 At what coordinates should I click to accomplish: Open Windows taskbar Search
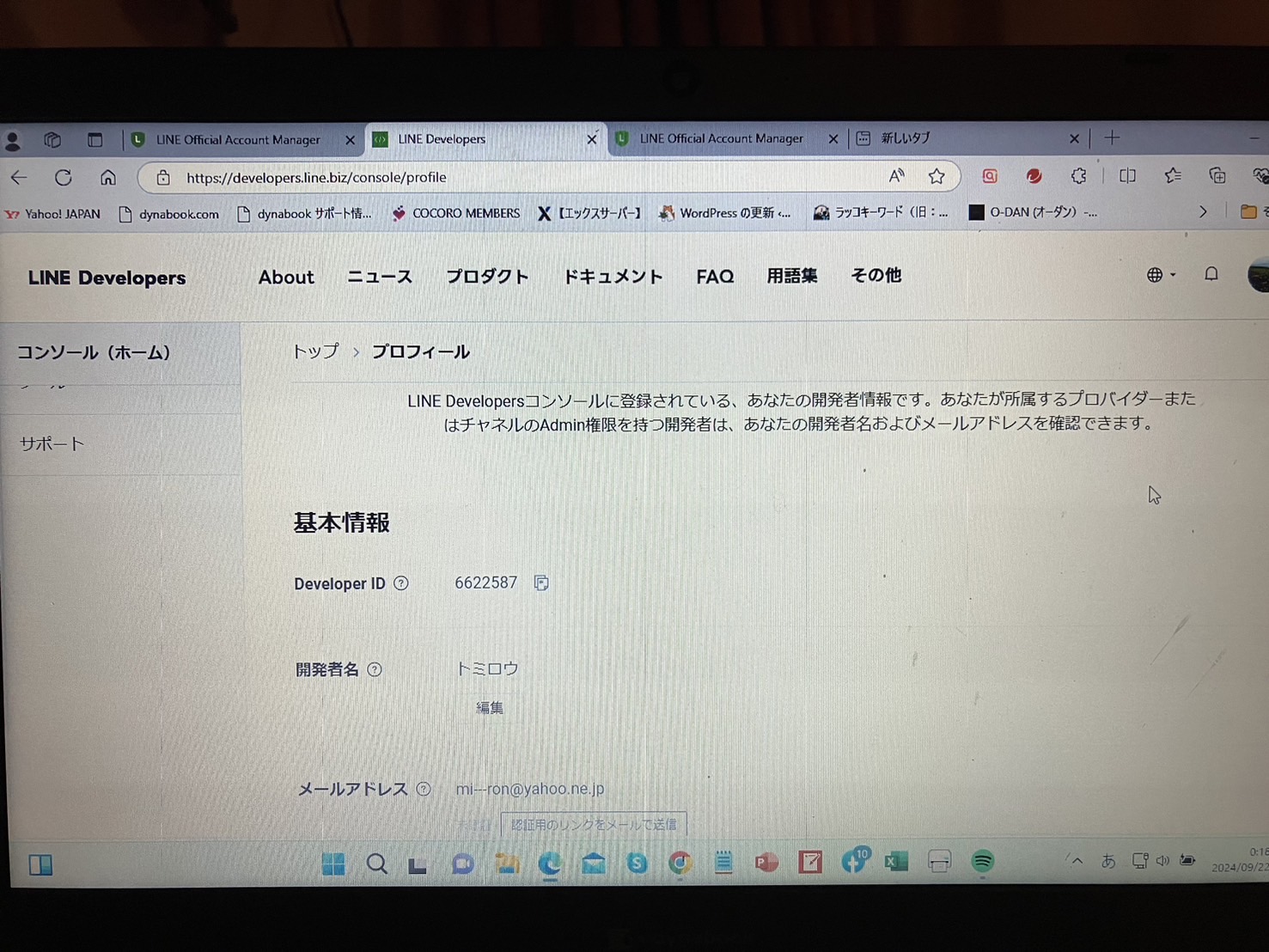pyautogui.click(x=376, y=864)
